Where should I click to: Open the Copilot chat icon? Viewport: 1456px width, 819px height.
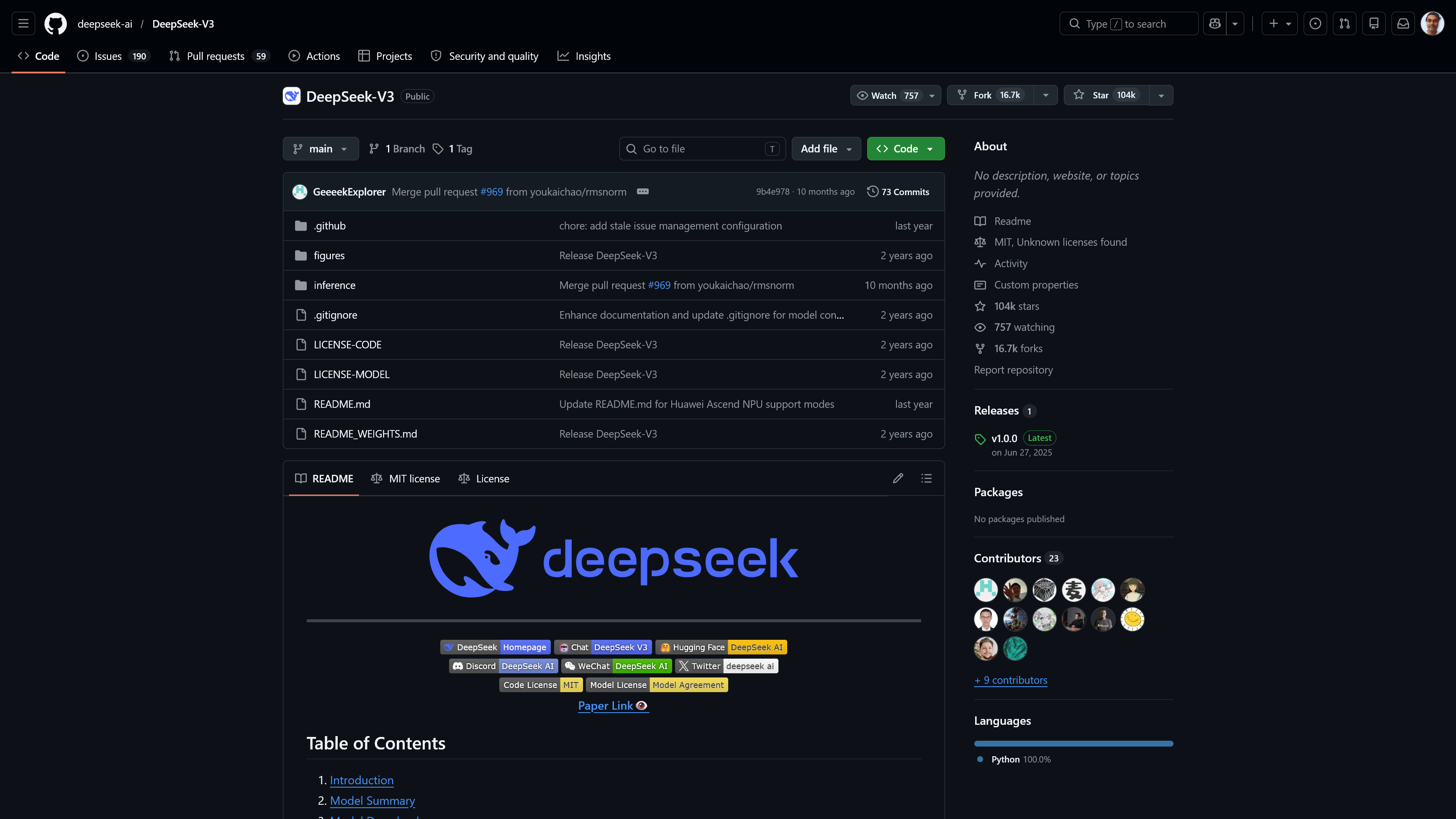tap(1215, 24)
